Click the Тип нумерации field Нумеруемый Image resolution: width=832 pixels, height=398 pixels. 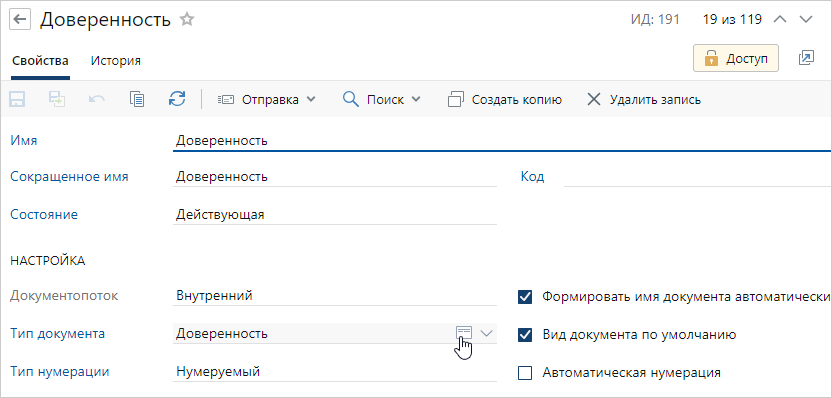tap(335, 371)
